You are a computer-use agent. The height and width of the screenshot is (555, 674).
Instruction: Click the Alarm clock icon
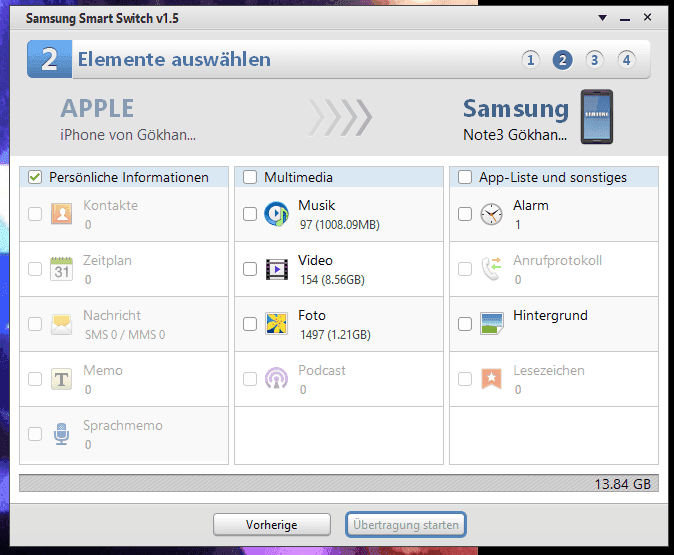click(x=491, y=214)
